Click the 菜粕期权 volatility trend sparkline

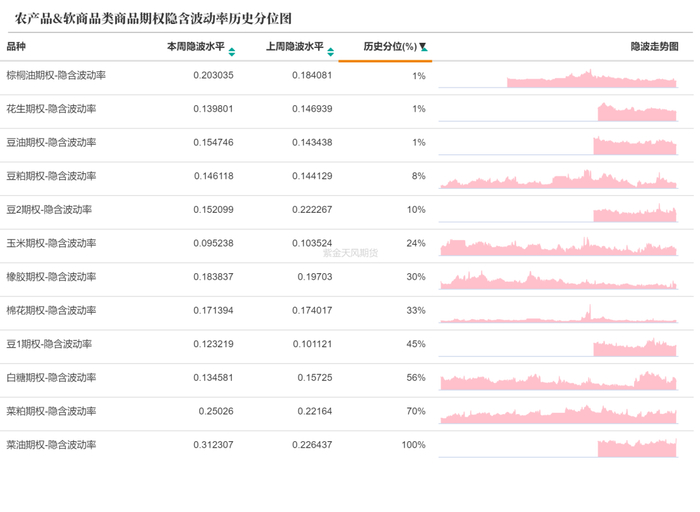point(558,414)
